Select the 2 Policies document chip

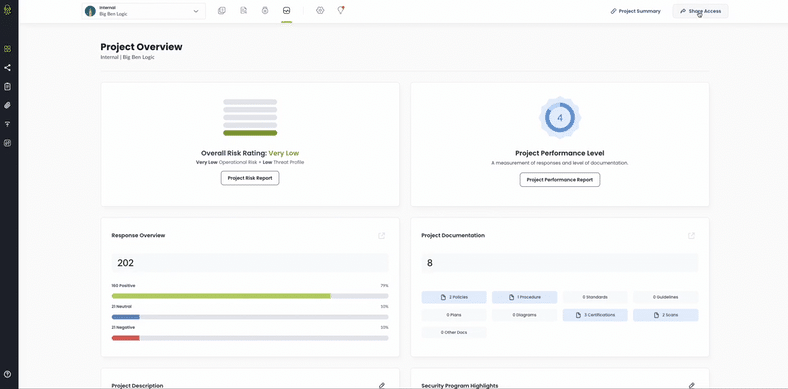pyautogui.click(x=454, y=297)
